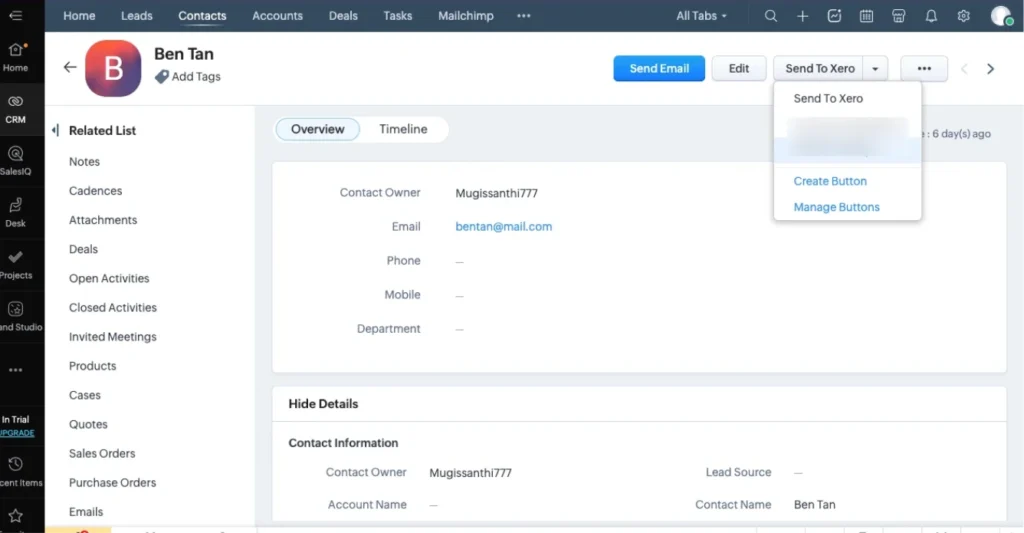
Task: Select Create Button in dropdown menu
Action: click(830, 181)
